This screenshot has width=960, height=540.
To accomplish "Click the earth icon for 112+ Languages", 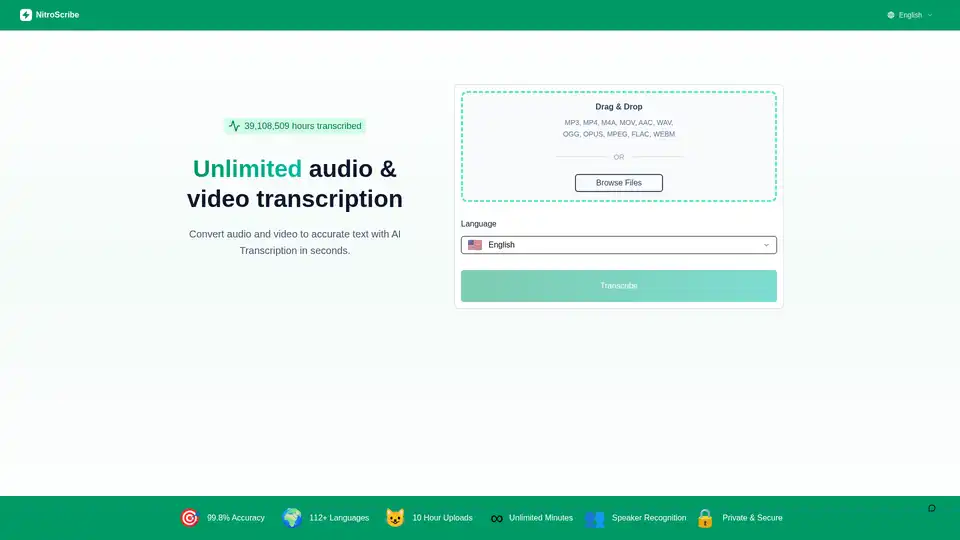I will tap(292, 518).
